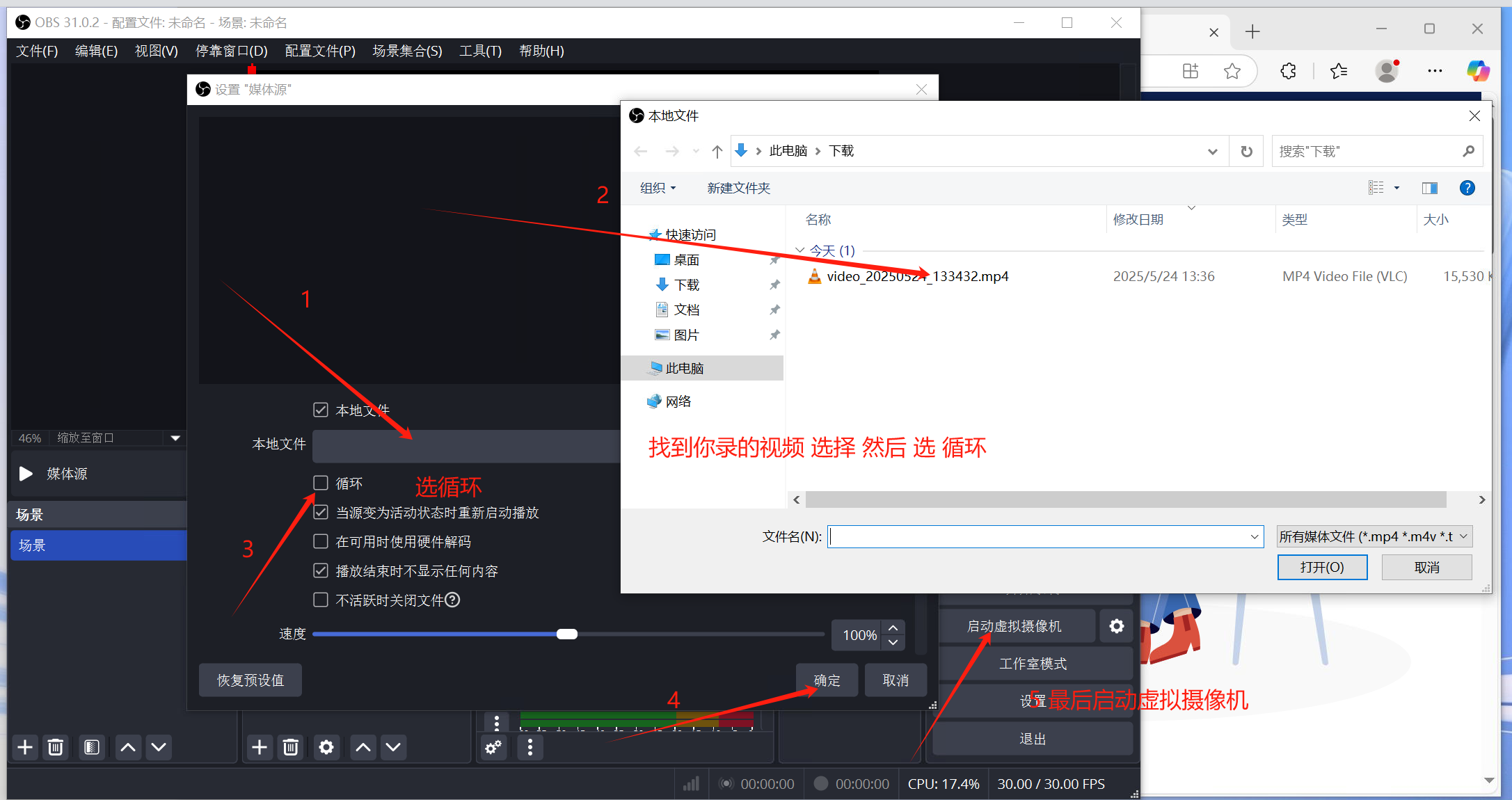Click the refresh icon in file dialog
The width and height of the screenshot is (1512, 800).
coord(1246,151)
